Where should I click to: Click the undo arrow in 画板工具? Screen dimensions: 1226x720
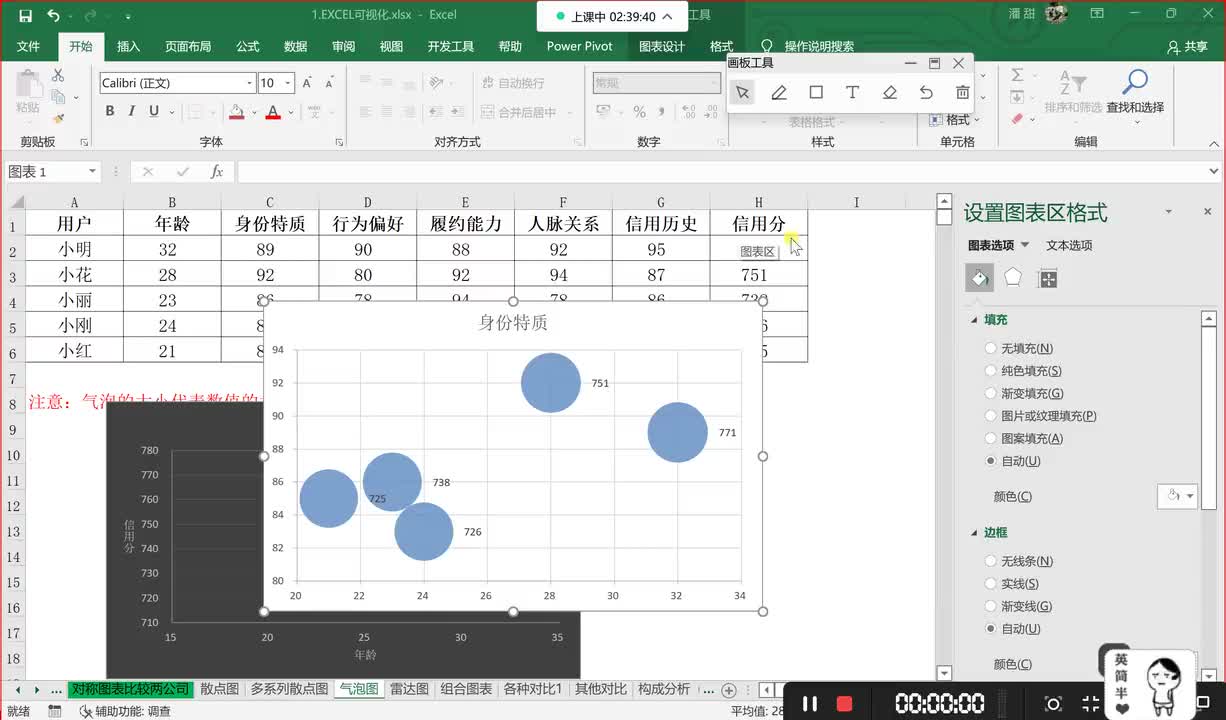click(x=926, y=93)
